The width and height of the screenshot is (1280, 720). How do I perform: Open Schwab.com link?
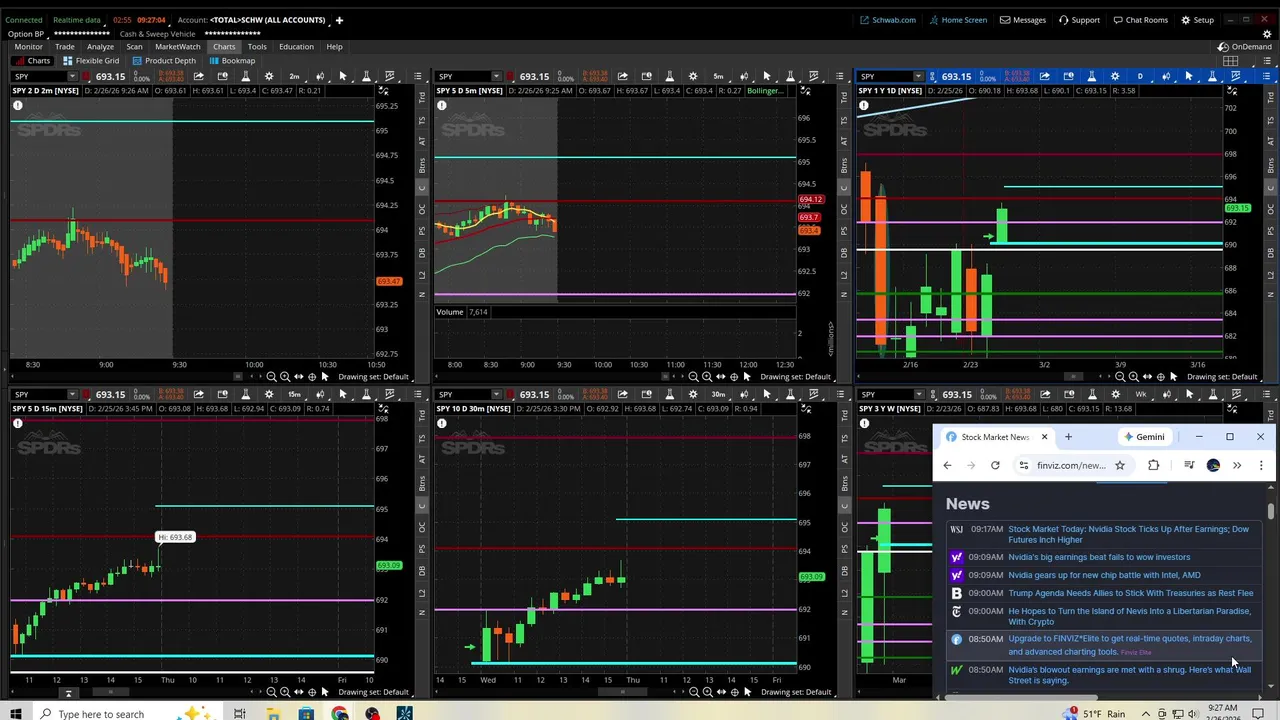[x=887, y=20]
